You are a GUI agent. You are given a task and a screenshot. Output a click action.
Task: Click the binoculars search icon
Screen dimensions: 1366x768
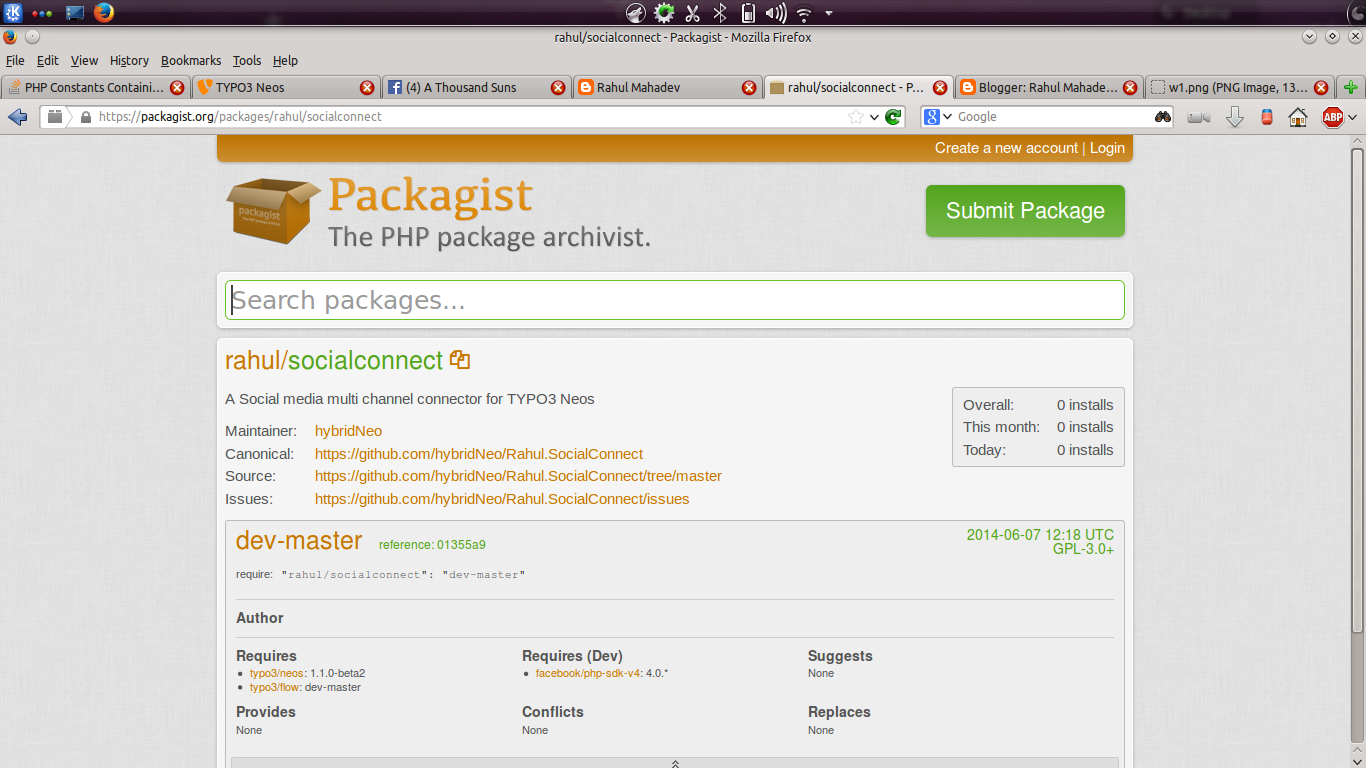tap(1163, 117)
